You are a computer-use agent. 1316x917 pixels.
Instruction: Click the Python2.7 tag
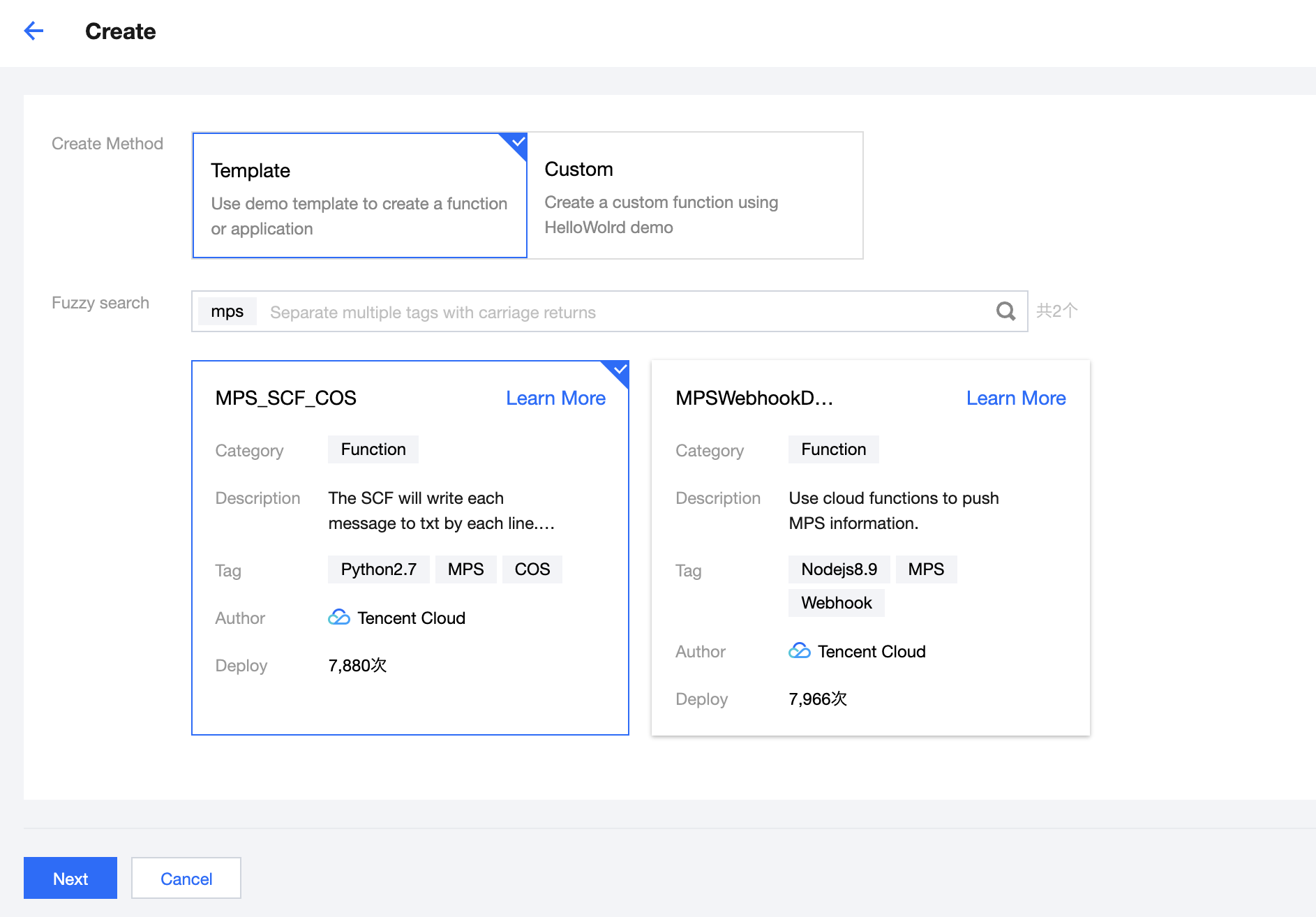tap(378, 569)
